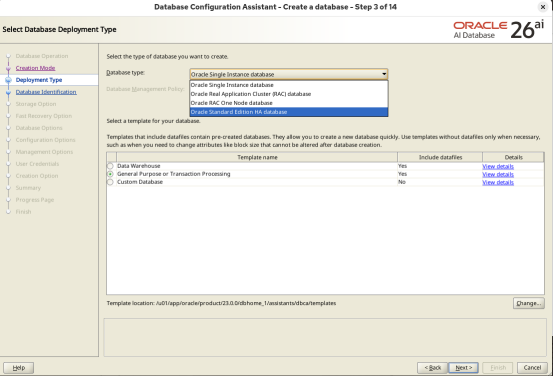
Task: Select Deployment Type step in sidebar
Action: pyautogui.click(x=39, y=80)
